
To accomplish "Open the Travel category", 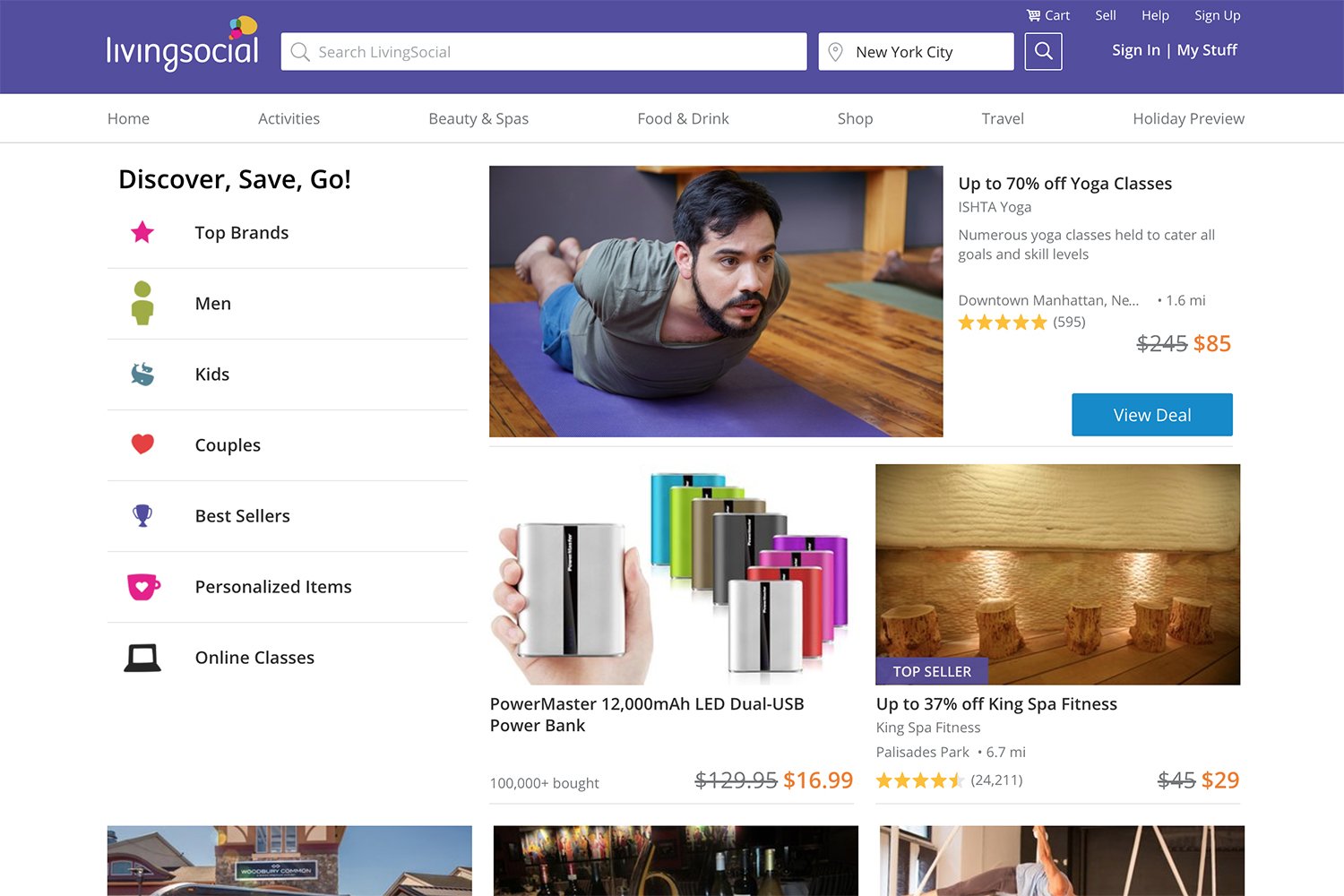I will [1003, 118].
